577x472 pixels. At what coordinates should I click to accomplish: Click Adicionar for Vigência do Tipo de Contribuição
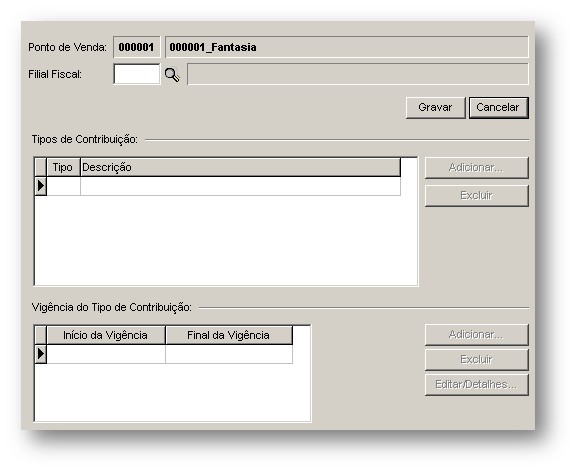(x=477, y=334)
